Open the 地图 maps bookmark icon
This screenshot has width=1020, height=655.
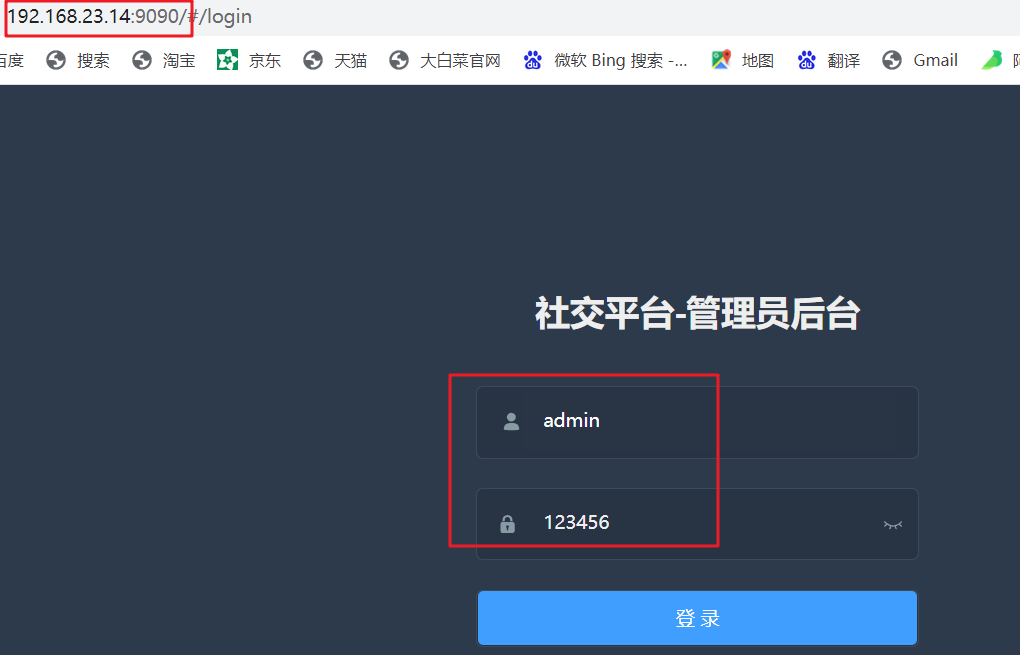pos(721,60)
